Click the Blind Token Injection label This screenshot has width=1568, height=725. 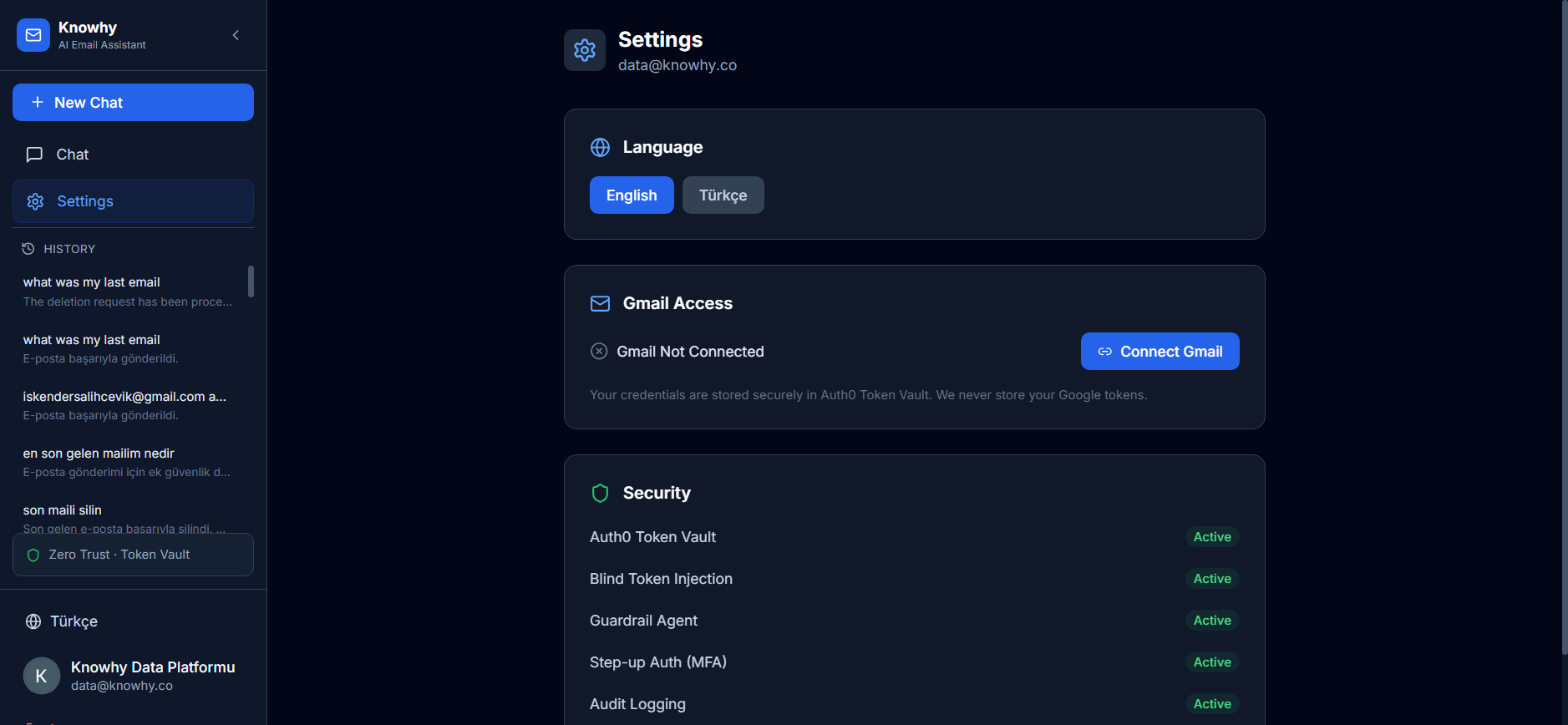click(x=661, y=579)
